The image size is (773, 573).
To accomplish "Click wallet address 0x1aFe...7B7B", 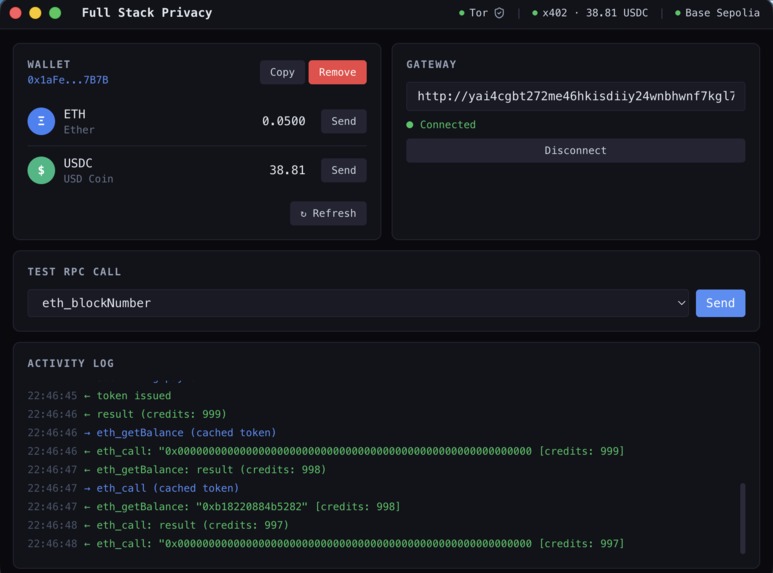I will coord(68,80).
